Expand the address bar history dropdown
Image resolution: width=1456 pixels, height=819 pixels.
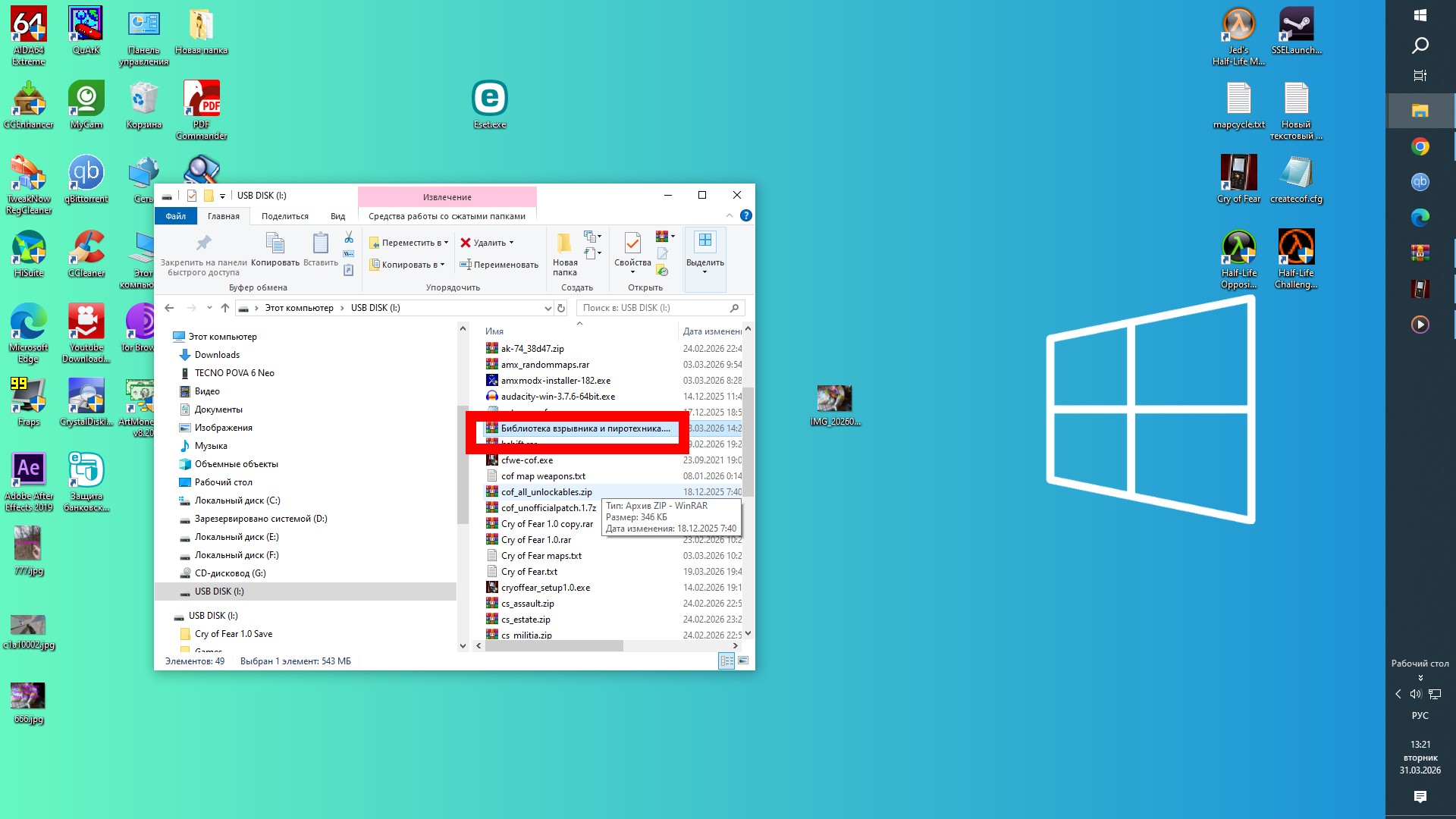coord(548,308)
